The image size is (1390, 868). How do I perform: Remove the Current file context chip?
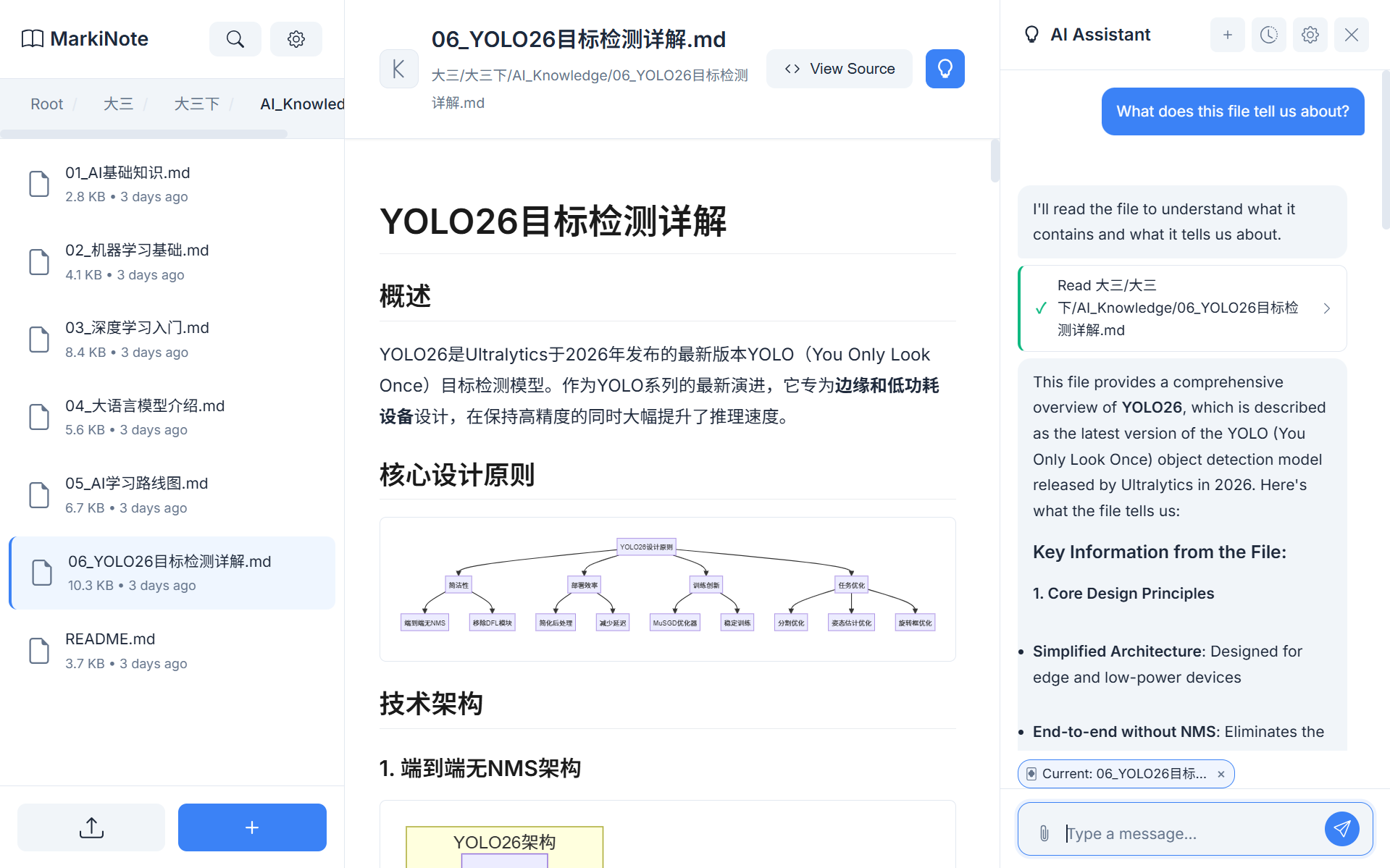tap(1221, 774)
